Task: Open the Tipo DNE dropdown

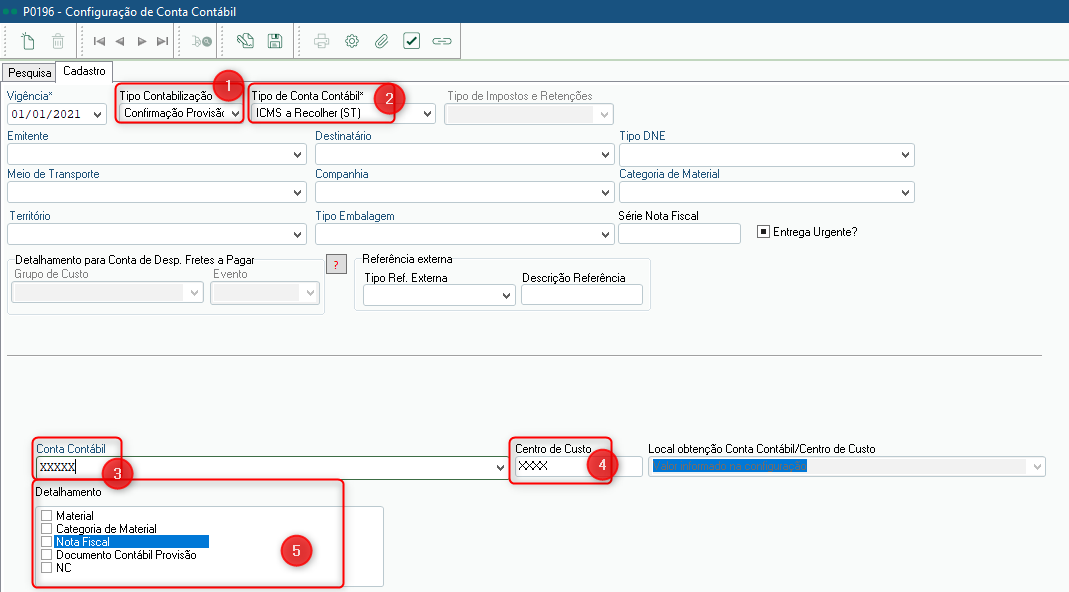Action: coord(905,155)
